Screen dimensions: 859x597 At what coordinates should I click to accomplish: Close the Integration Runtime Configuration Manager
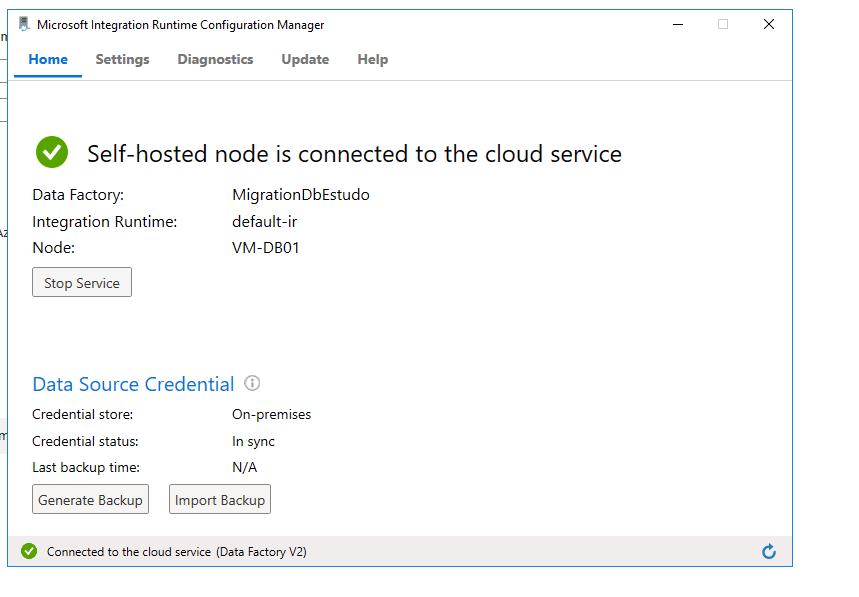769,24
